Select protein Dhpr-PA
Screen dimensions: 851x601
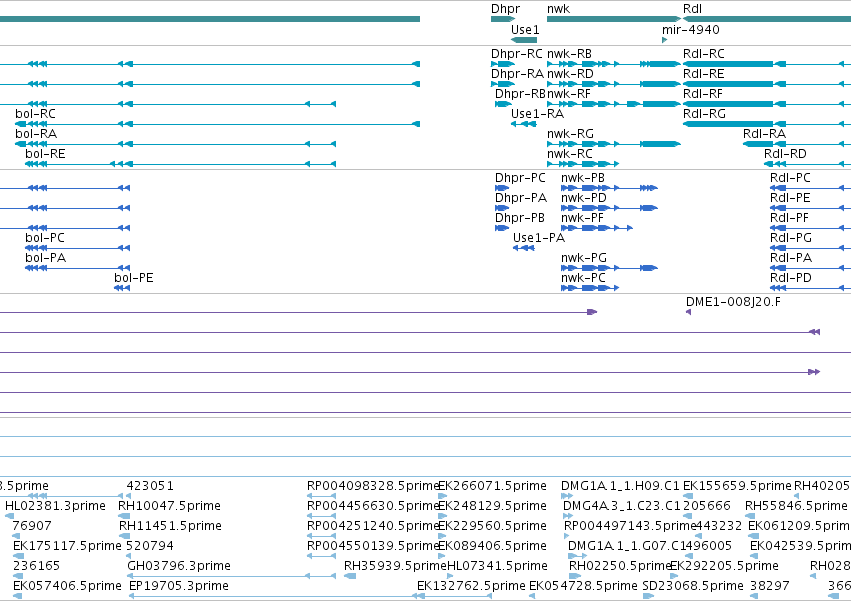502,208
